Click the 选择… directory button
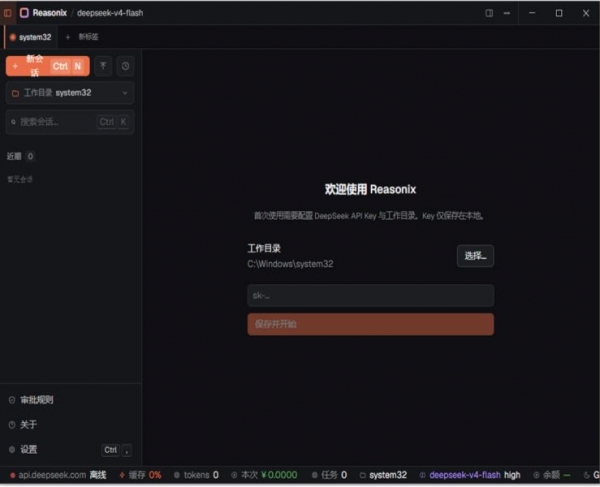The width and height of the screenshot is (600, 487). (x=475, y=256)
